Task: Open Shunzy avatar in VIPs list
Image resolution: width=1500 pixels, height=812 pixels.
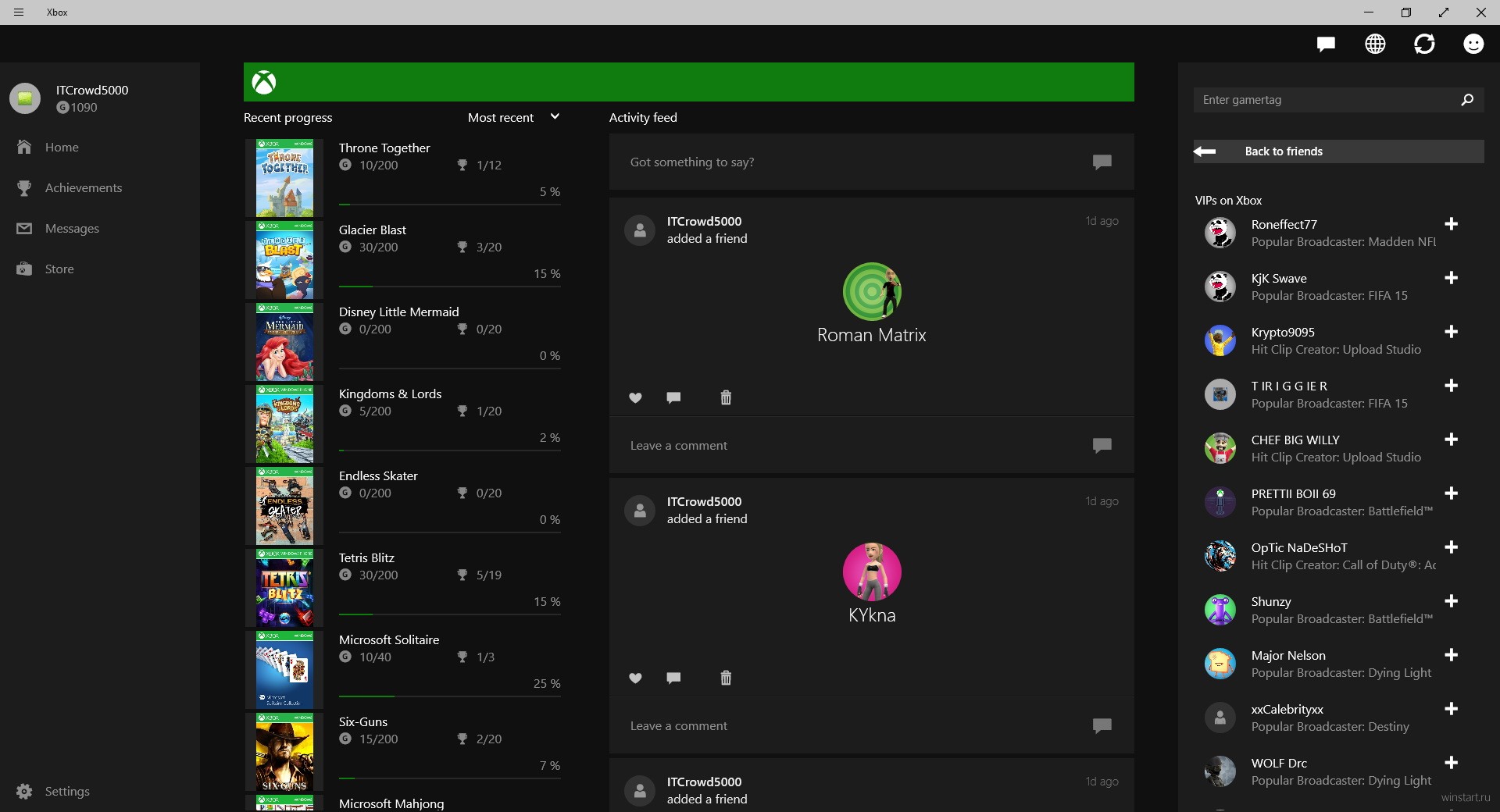Action: point(1220,610)
